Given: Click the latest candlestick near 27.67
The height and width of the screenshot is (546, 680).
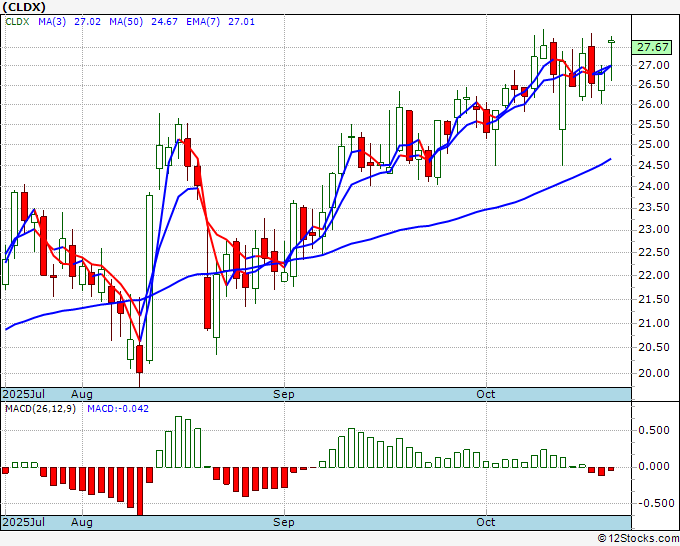Looking at the screenshot, I should [x=611, y=42].
